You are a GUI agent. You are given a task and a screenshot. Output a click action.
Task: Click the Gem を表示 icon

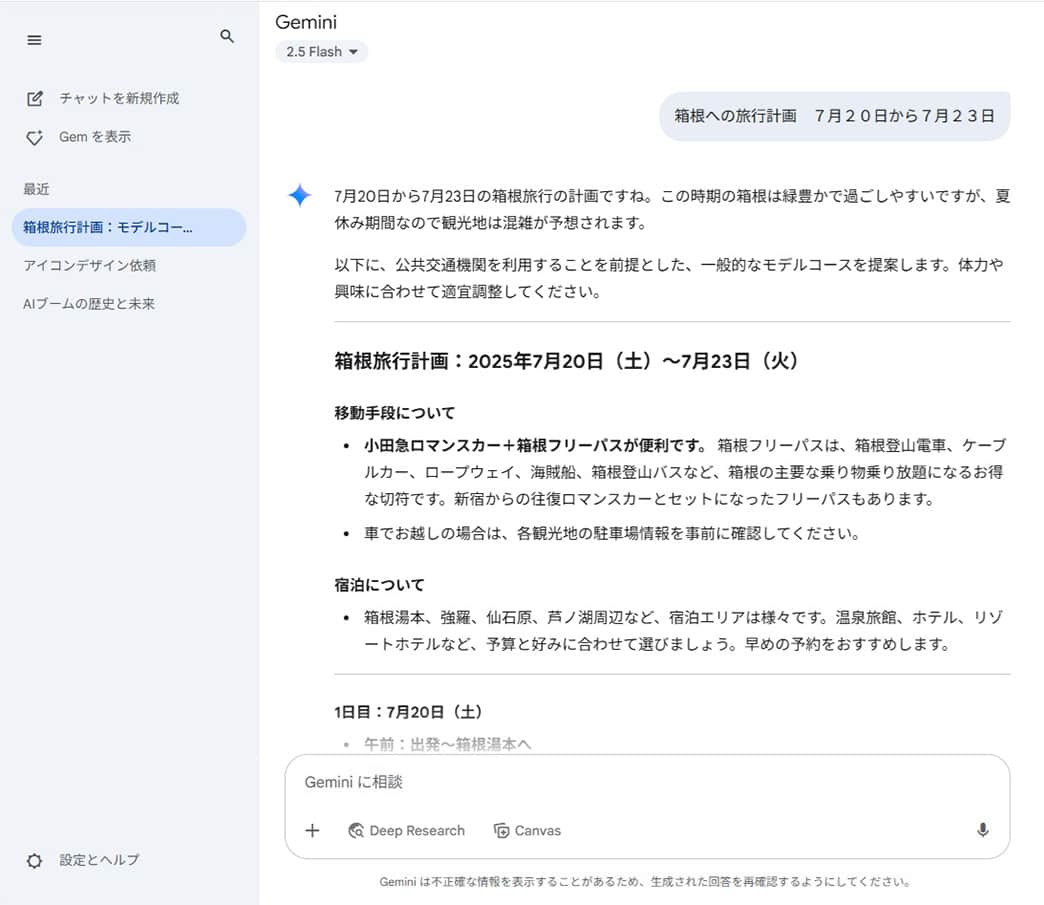[x=34, y=137]
